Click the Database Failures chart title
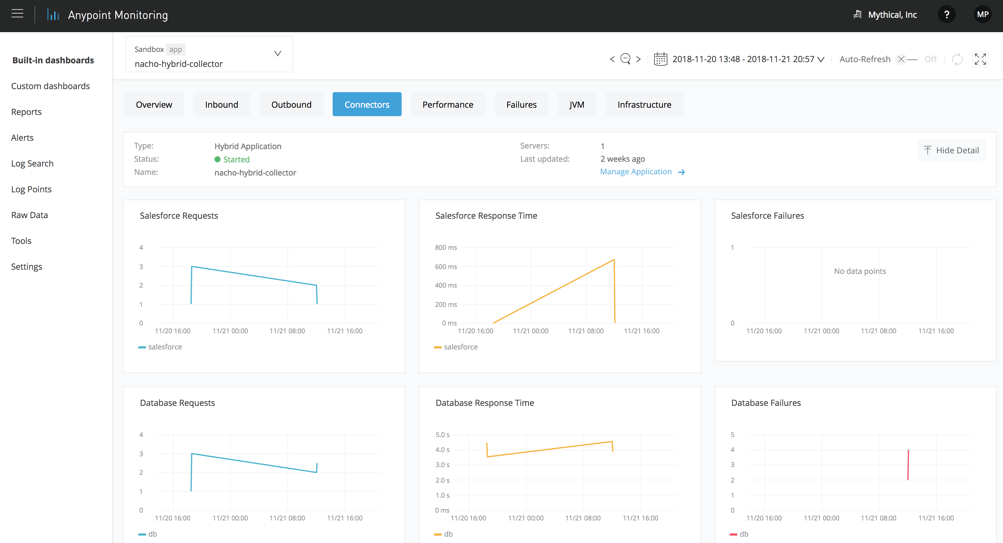 tap(766, 403)
